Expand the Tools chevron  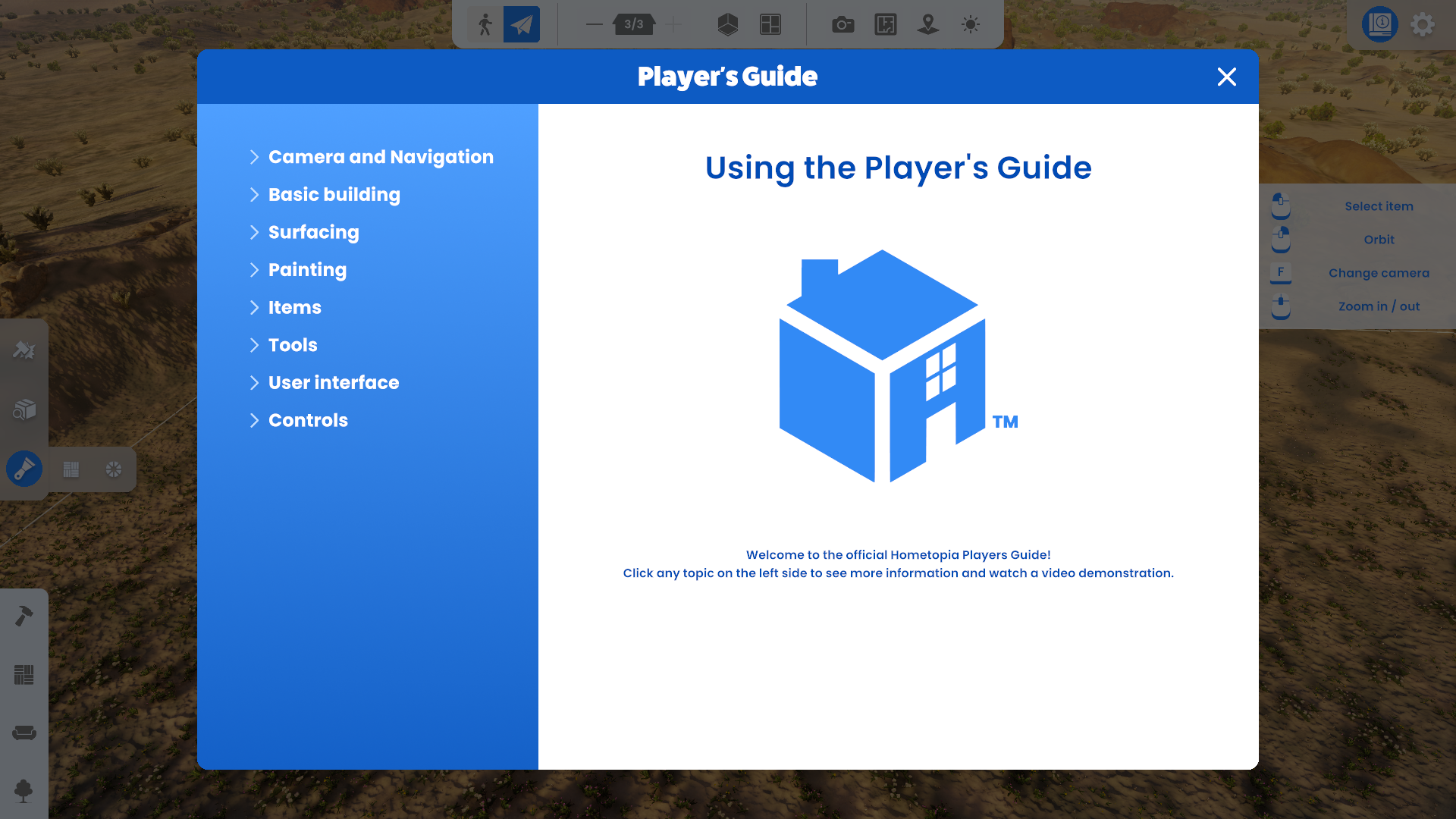(x=254, y=345)
